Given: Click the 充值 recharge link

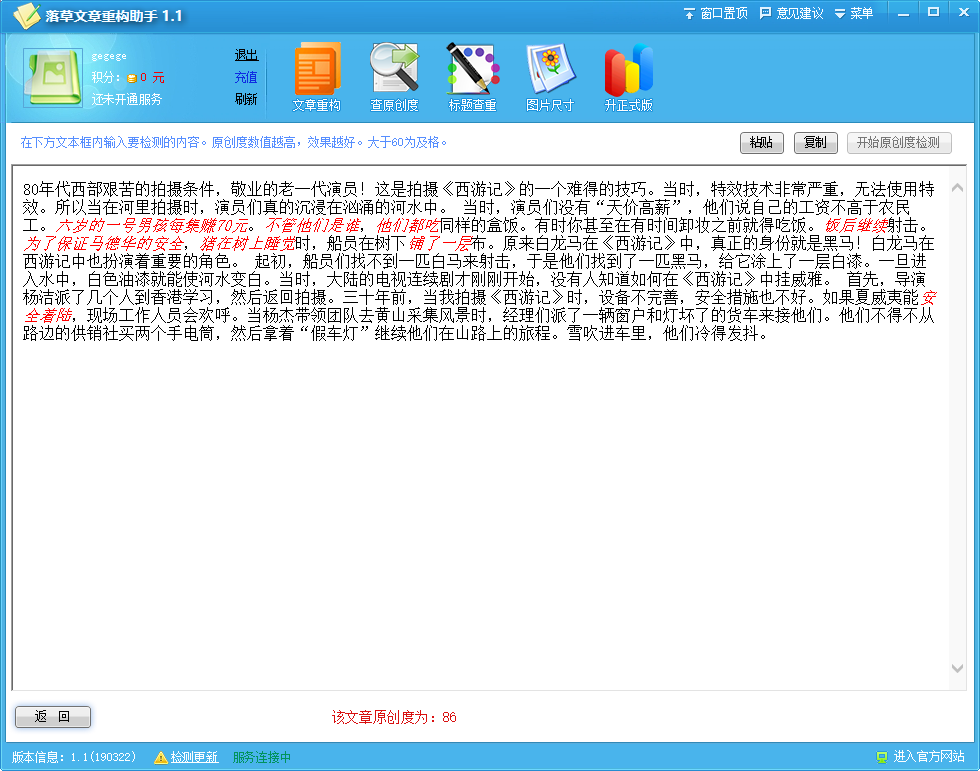Looking at the screenshot, I should point(246,77).
